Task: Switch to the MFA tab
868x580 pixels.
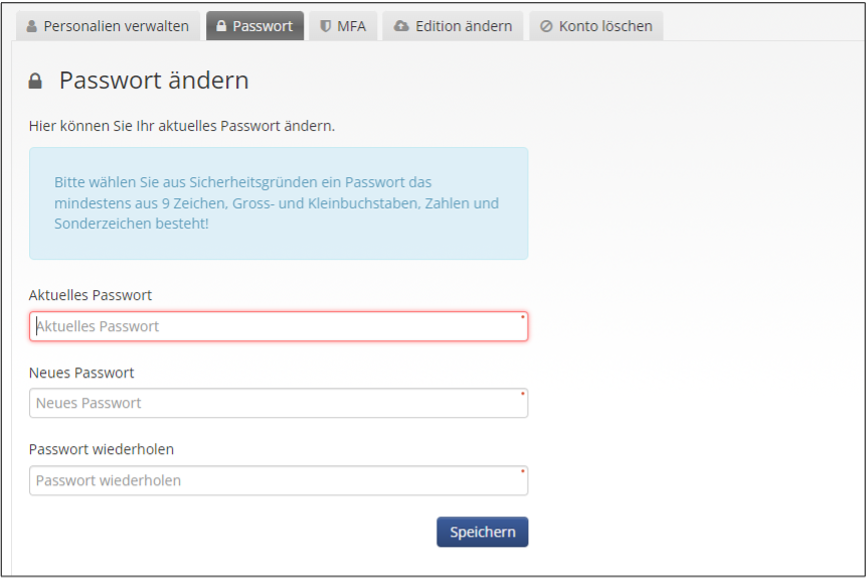Action: (x=343, y=26)
